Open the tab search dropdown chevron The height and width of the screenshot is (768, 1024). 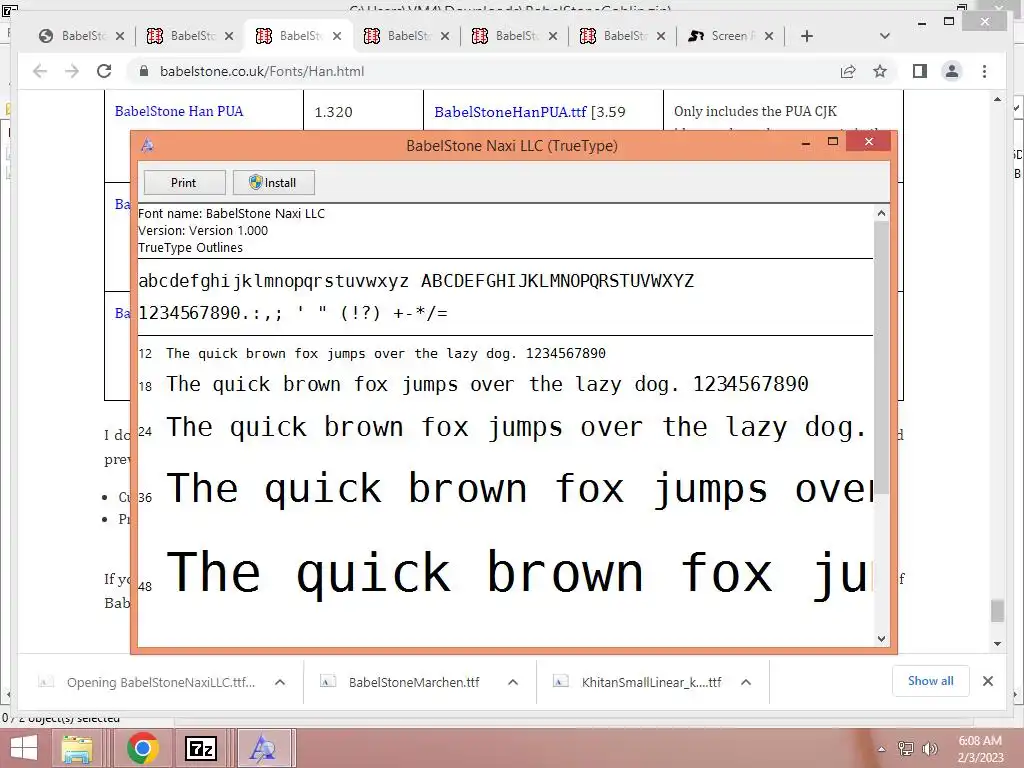(885, 36)
